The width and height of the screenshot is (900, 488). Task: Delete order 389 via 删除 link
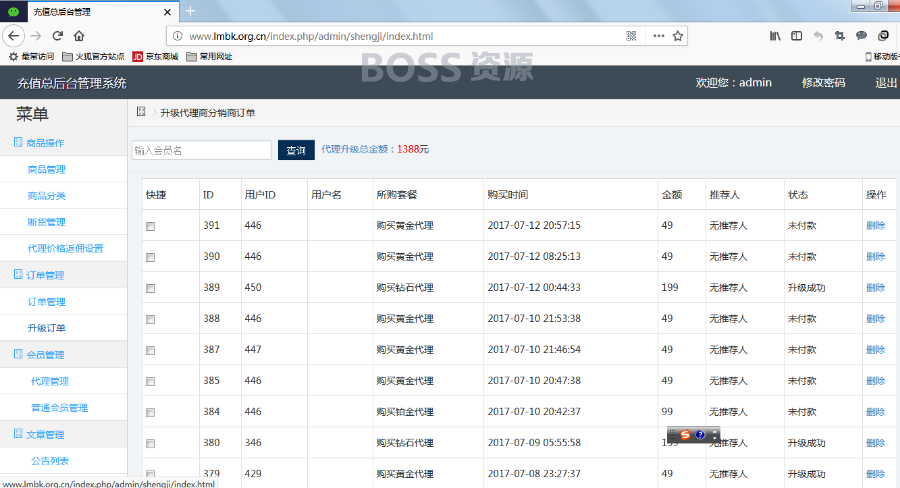875,288
